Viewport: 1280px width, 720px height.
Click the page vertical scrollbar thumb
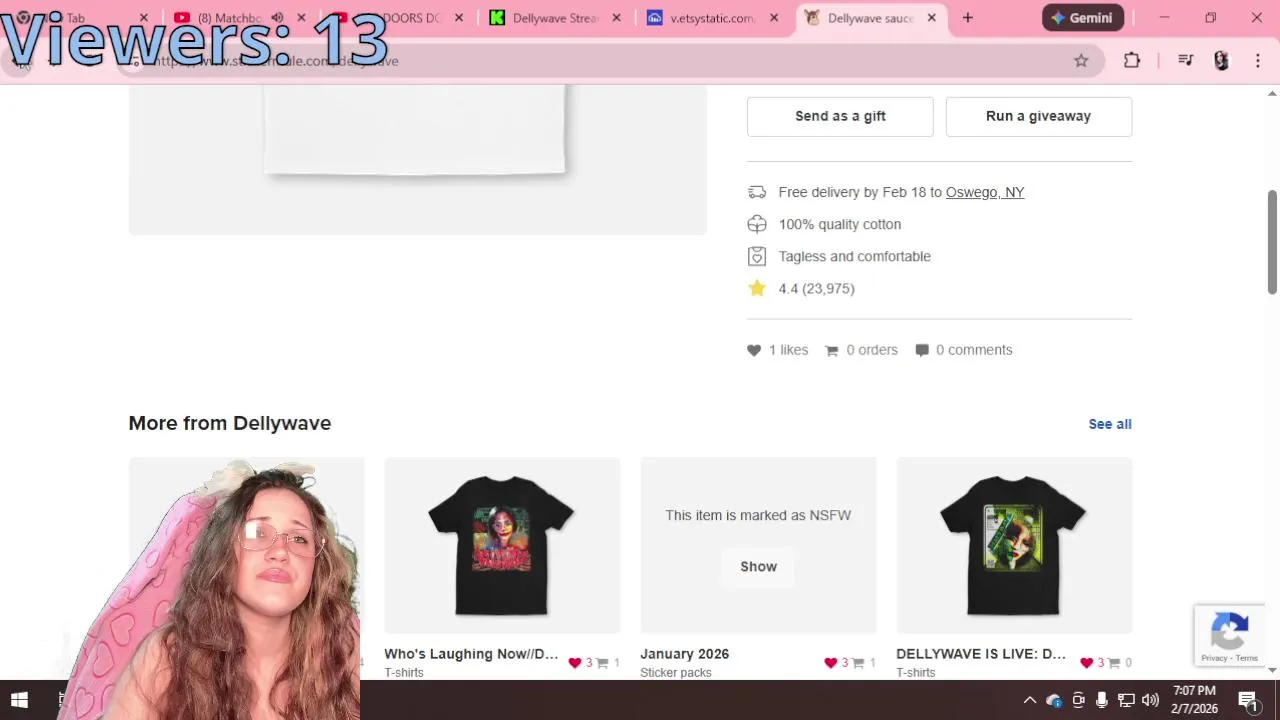(x=1272, y=242)
